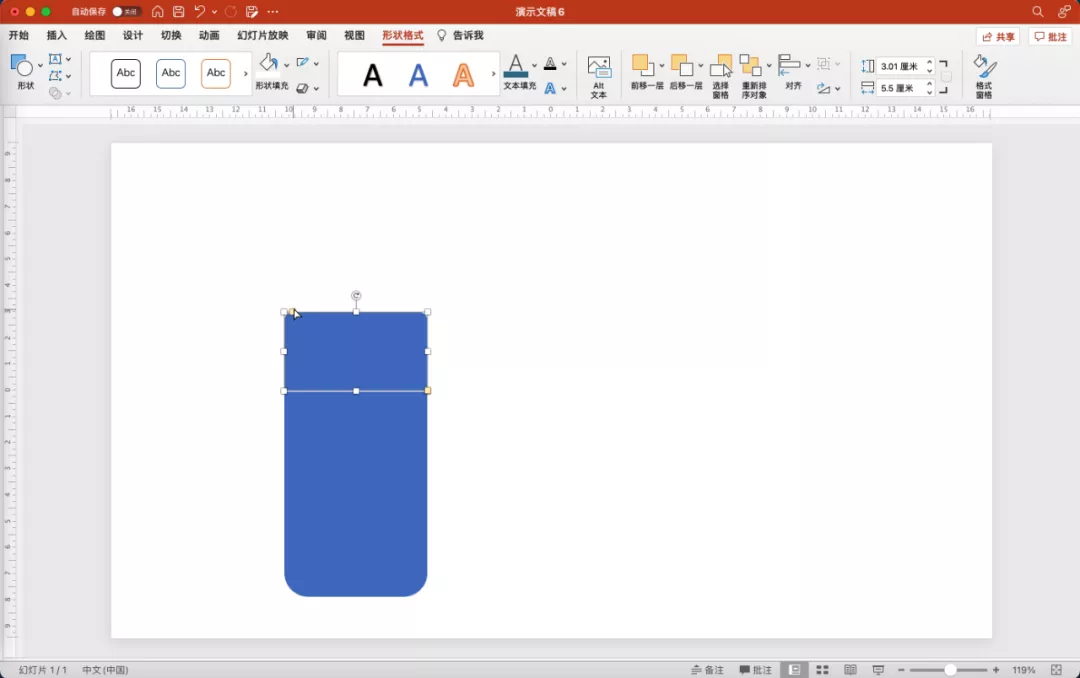Image resolution: width=1080 pixels, height=678 pixels.
Task: Switch to reading view icon
Action: (851, 670)
